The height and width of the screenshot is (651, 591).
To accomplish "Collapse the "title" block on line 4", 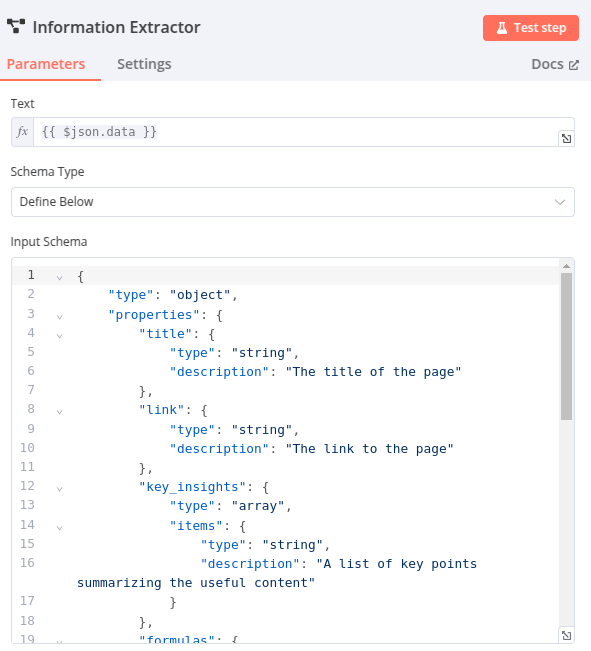I will (59, 336).
